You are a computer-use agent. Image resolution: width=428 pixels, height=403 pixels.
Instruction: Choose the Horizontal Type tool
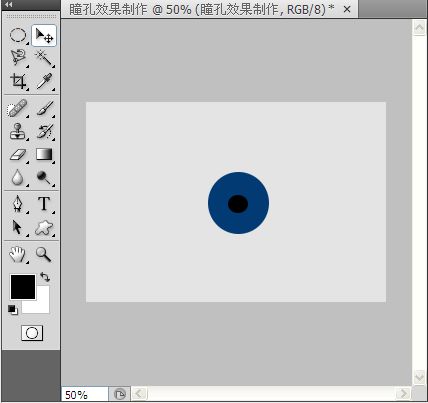click(44, 204)
